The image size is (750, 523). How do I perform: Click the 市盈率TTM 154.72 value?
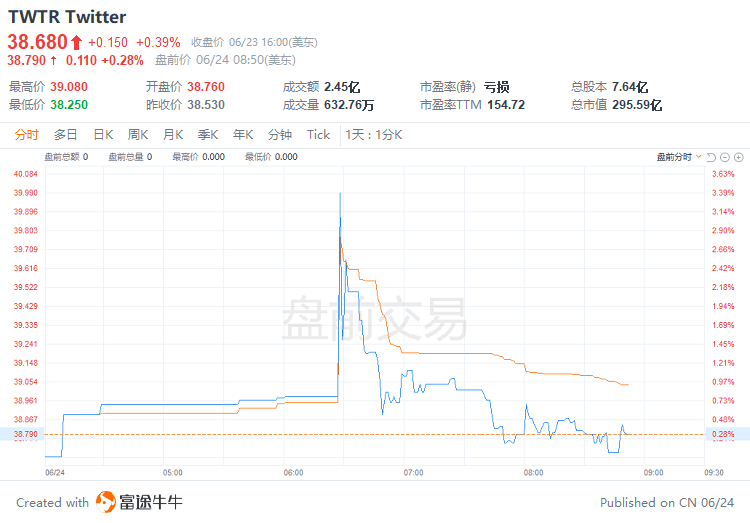tap(506, 105)
